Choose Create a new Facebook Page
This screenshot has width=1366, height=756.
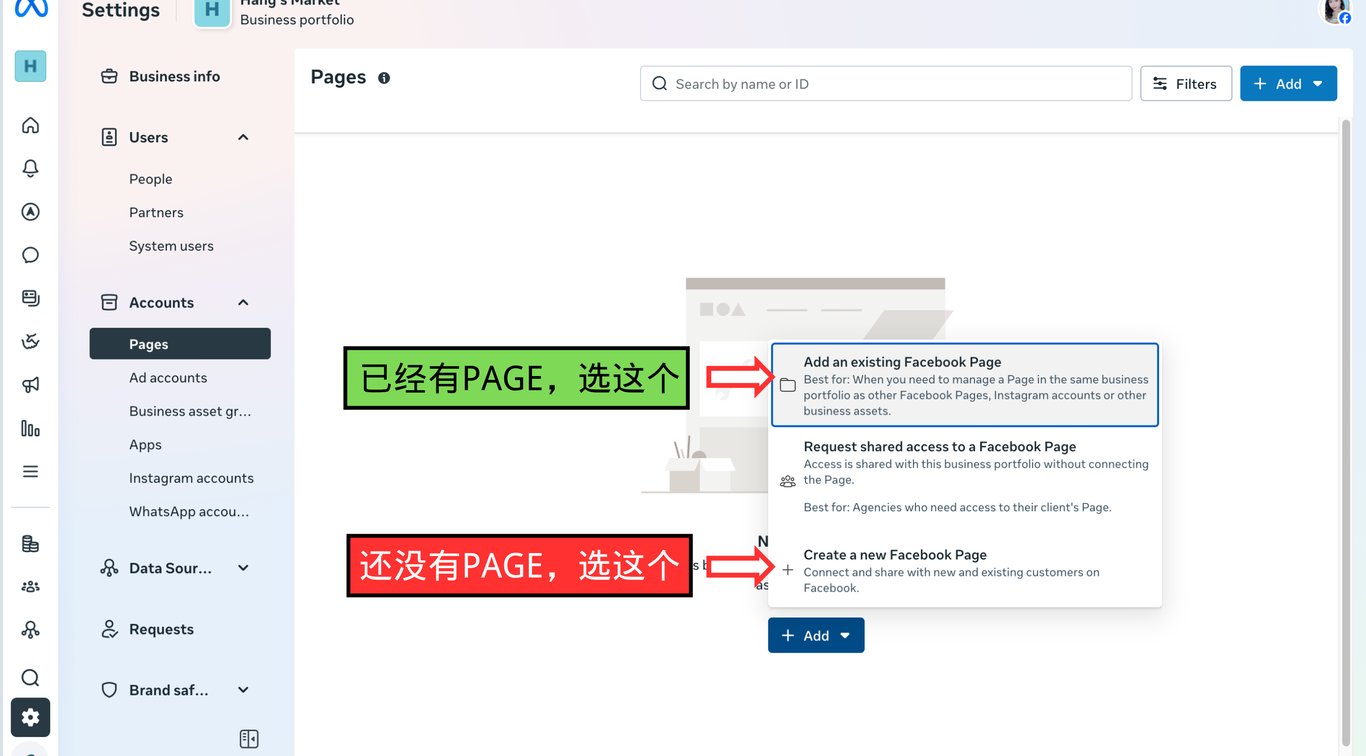click(x=965, y=570)
